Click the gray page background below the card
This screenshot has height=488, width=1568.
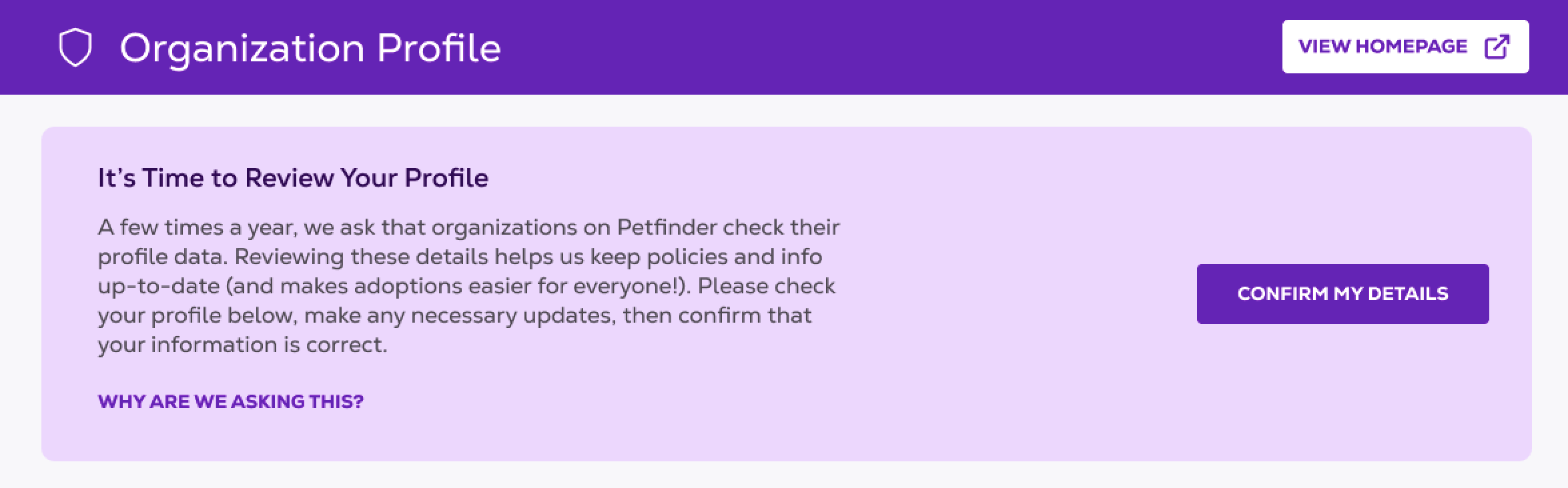784,476
